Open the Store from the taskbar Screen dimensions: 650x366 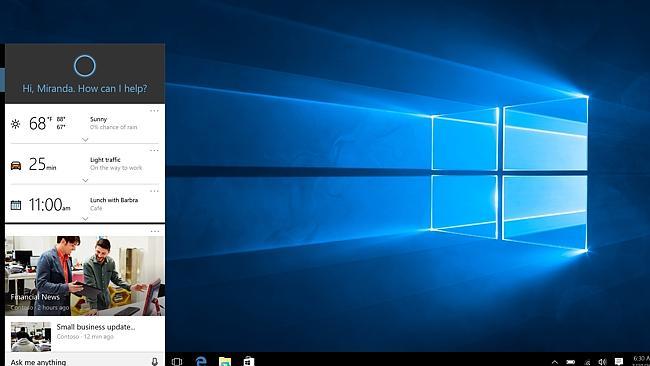point(249,361)
